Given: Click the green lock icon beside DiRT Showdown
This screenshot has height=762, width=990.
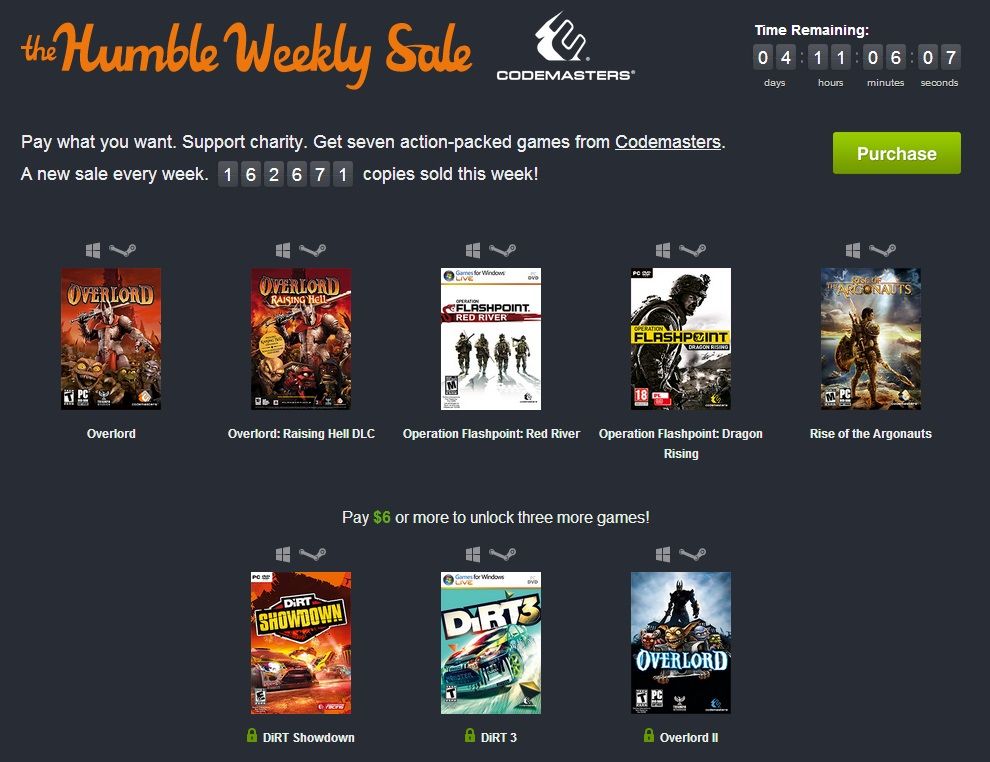Looking at the screenshot, I should (252, 735).
